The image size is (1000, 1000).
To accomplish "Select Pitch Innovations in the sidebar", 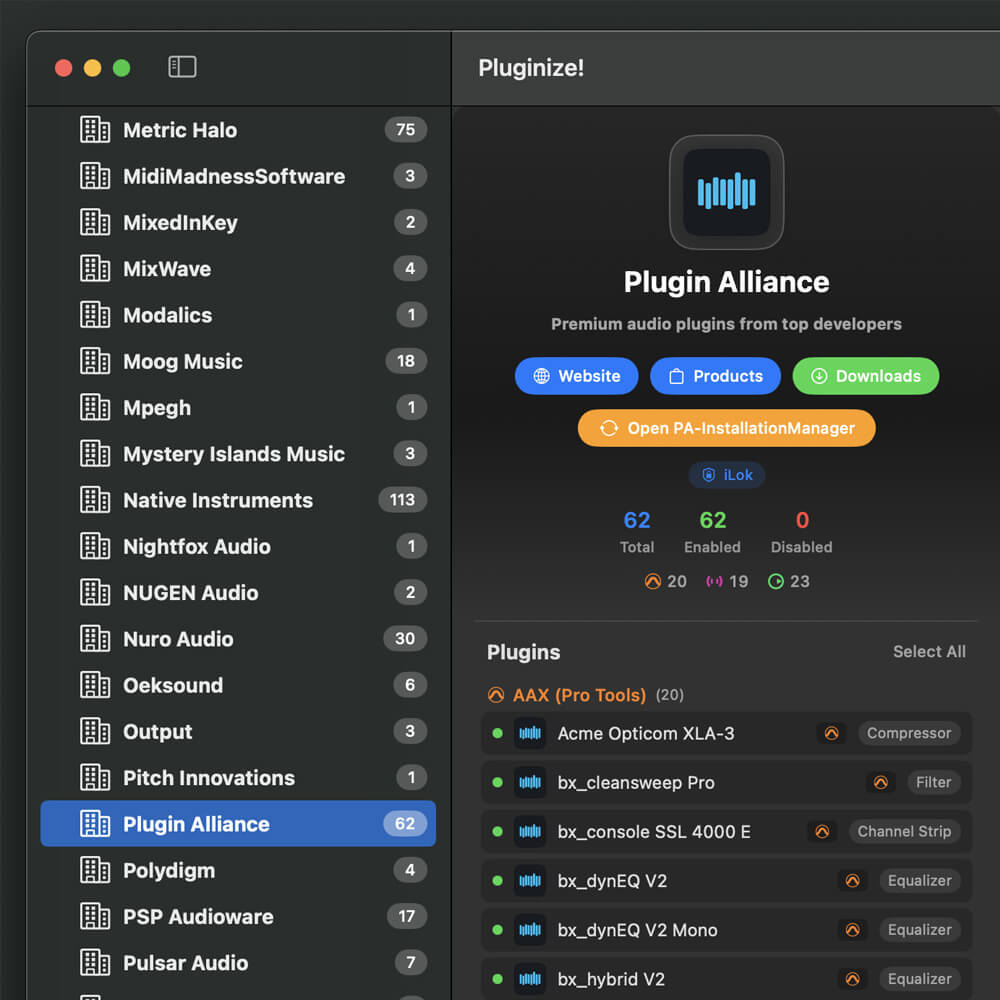I will coord(238,777).
